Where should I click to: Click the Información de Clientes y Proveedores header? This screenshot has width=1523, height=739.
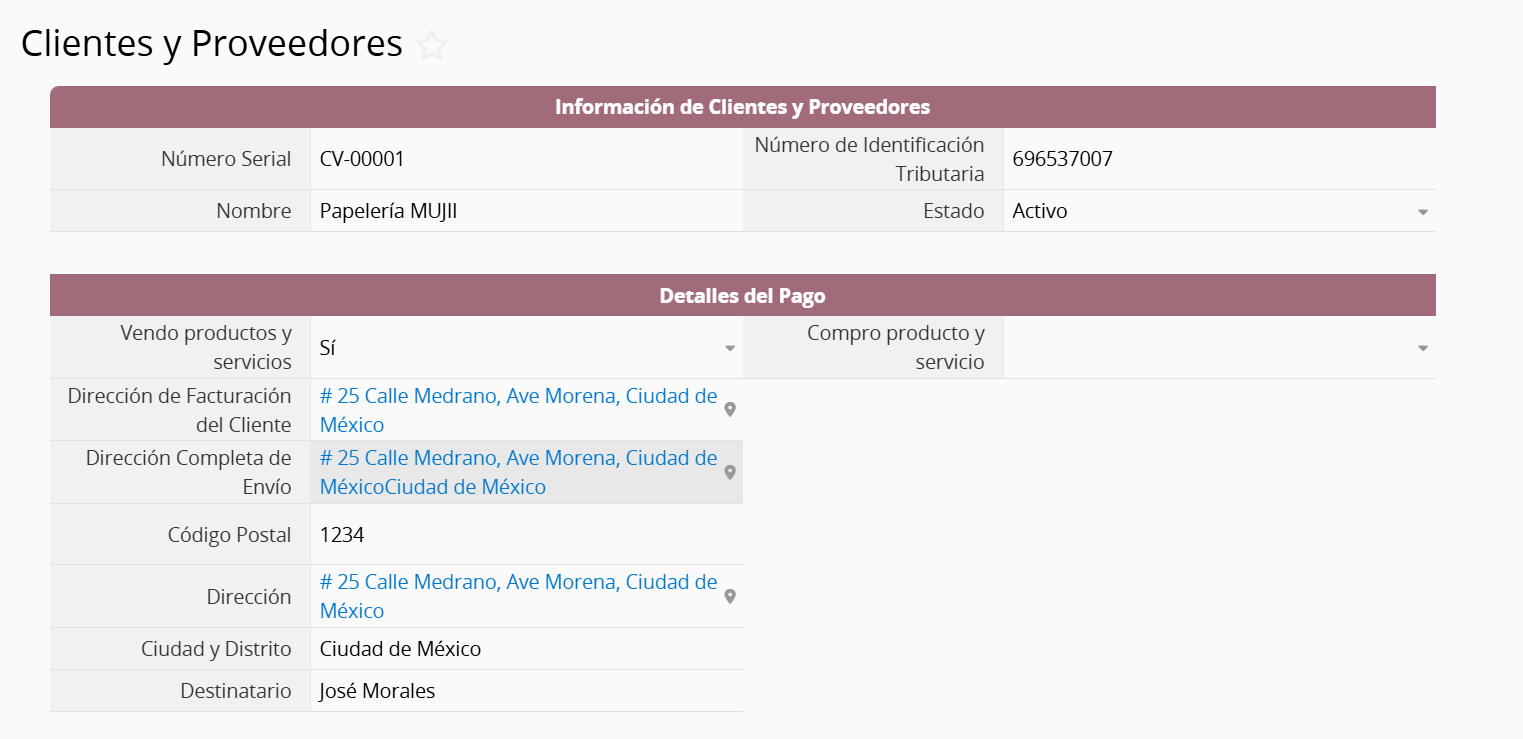[742, 107]
